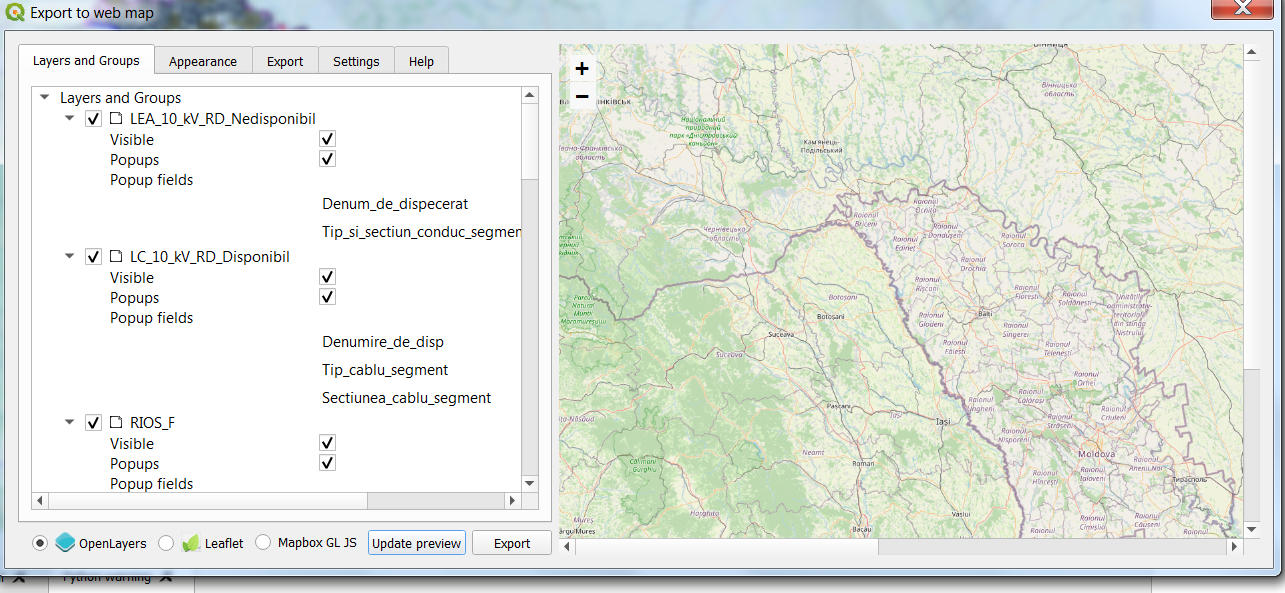Screen dimensions: 1285x593
Task: Click the OpenLayers logo icon
Action: pos(65,543)
